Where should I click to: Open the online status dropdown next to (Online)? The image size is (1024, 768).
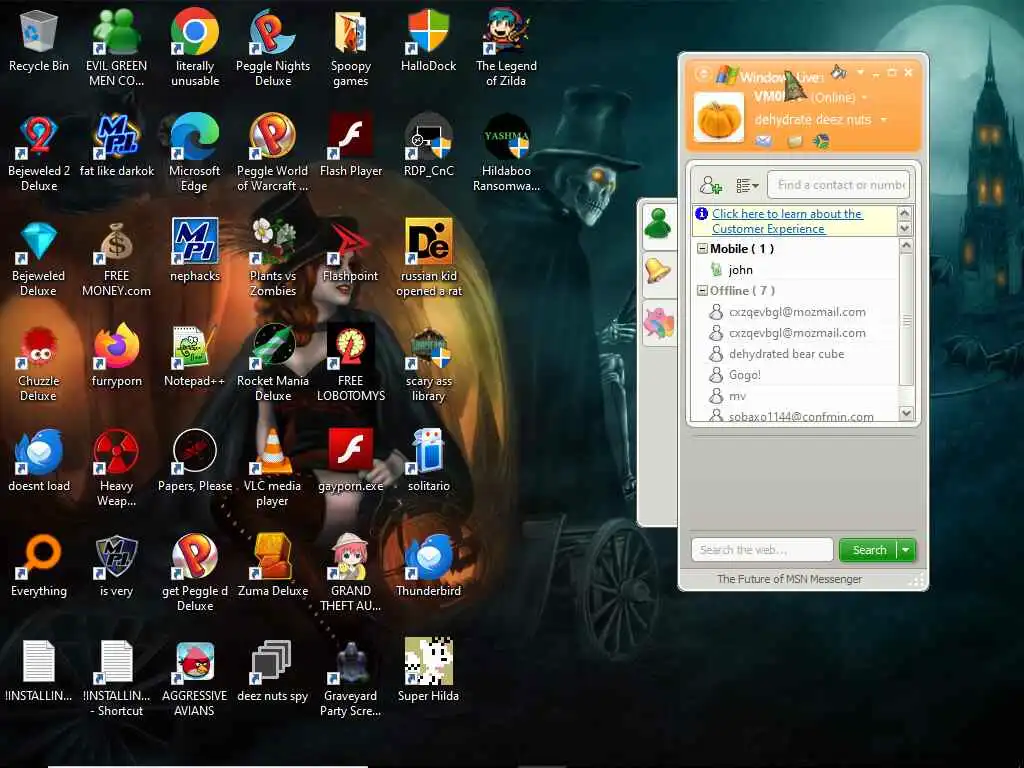pyautogui.click(x=865, y=98)
